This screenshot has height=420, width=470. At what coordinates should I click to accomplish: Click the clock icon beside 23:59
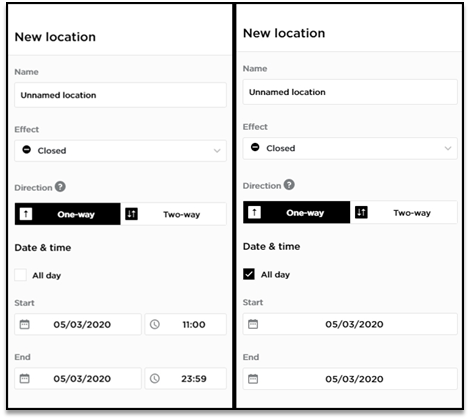(155, 379)
